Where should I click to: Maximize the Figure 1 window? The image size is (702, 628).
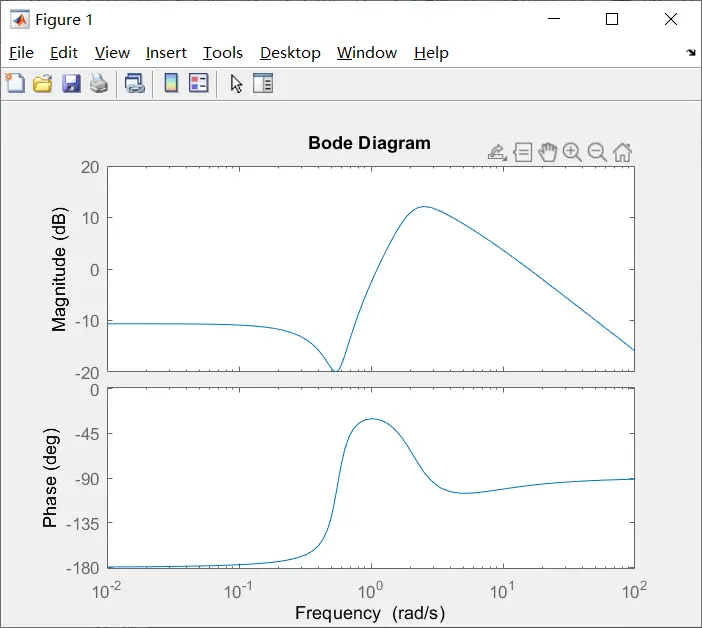point(612,19)
